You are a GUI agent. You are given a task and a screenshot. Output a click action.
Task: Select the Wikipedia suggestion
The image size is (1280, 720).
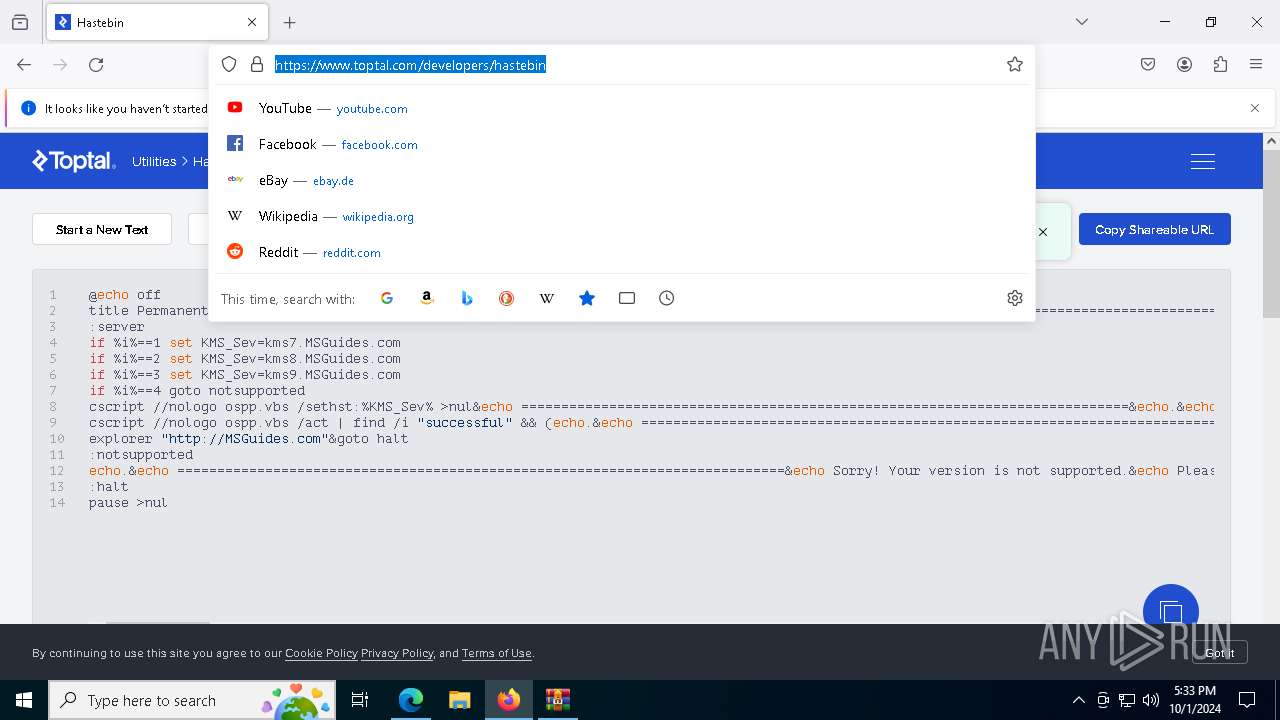[622, 216]
